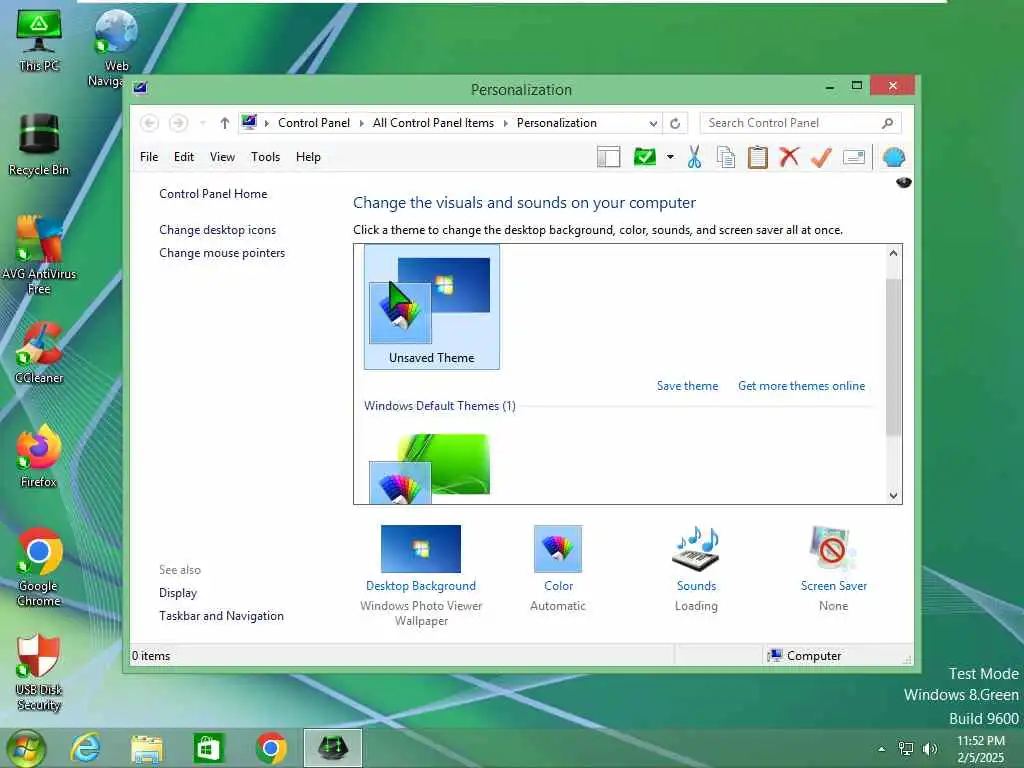Open recent locations dropdown arrow
The width and height of the screenshot is (1024, 768).
tap(203, 123)
